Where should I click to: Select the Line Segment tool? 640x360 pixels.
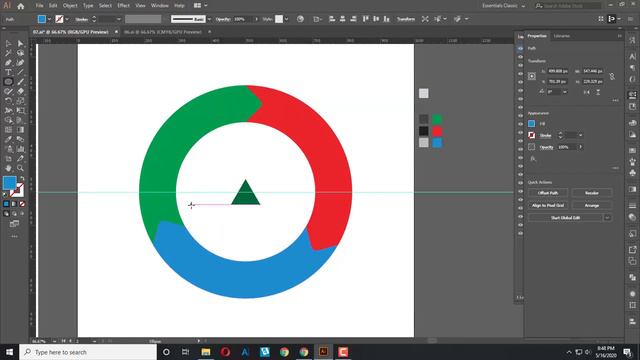[x=20, y=72]
